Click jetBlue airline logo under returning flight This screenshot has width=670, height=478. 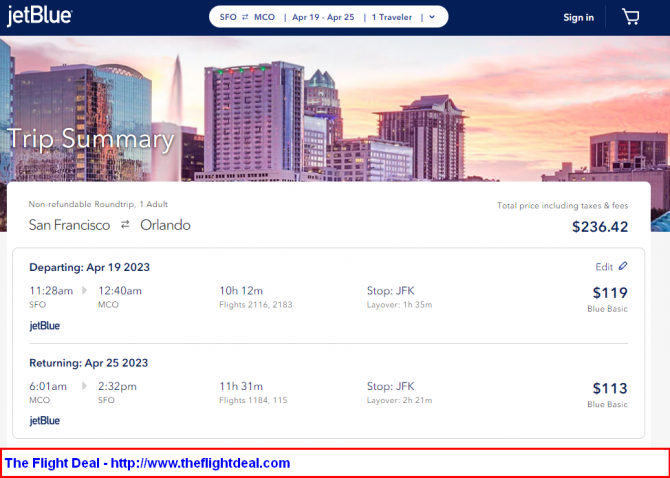(x=45, y=421)
